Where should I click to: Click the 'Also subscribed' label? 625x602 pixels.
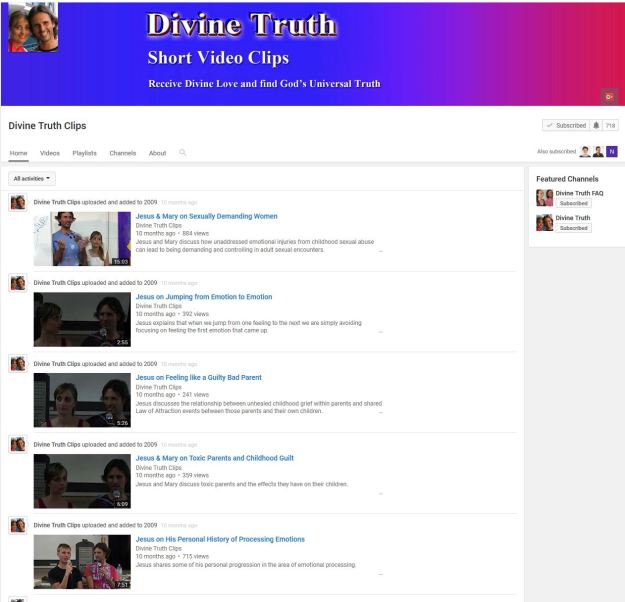(x=556, y=151)
